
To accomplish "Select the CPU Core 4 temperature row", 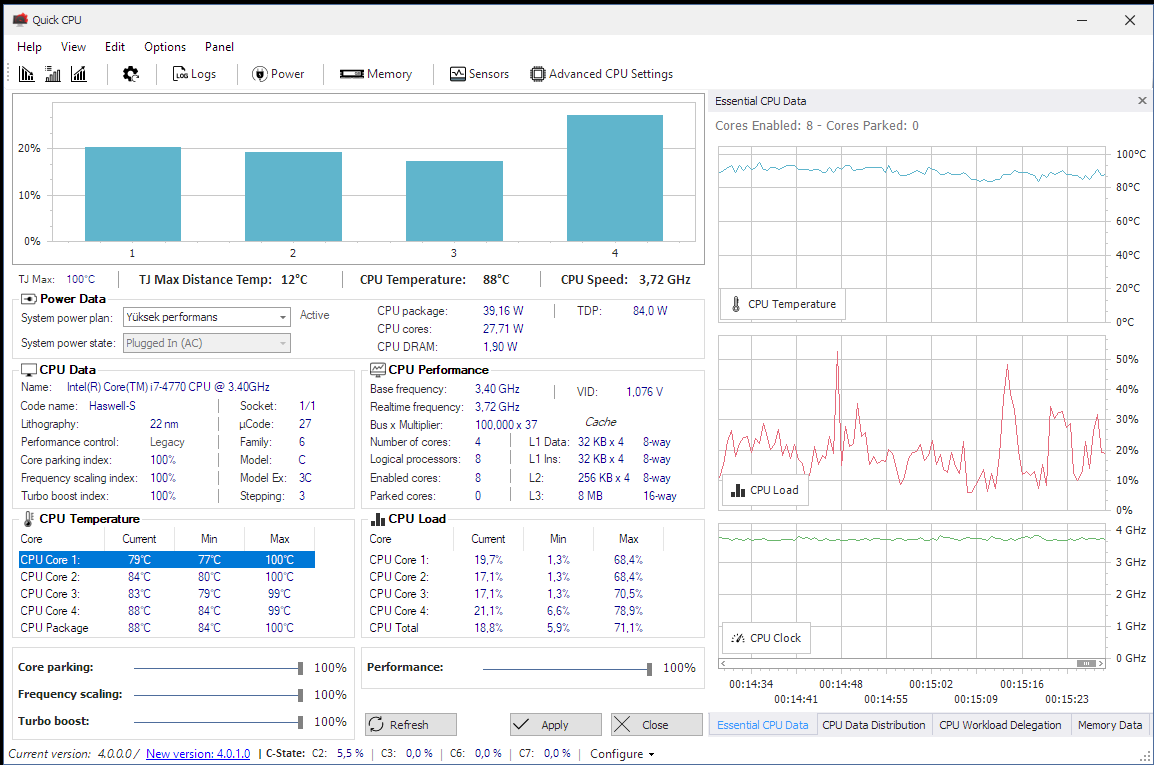I will point(166,610).
